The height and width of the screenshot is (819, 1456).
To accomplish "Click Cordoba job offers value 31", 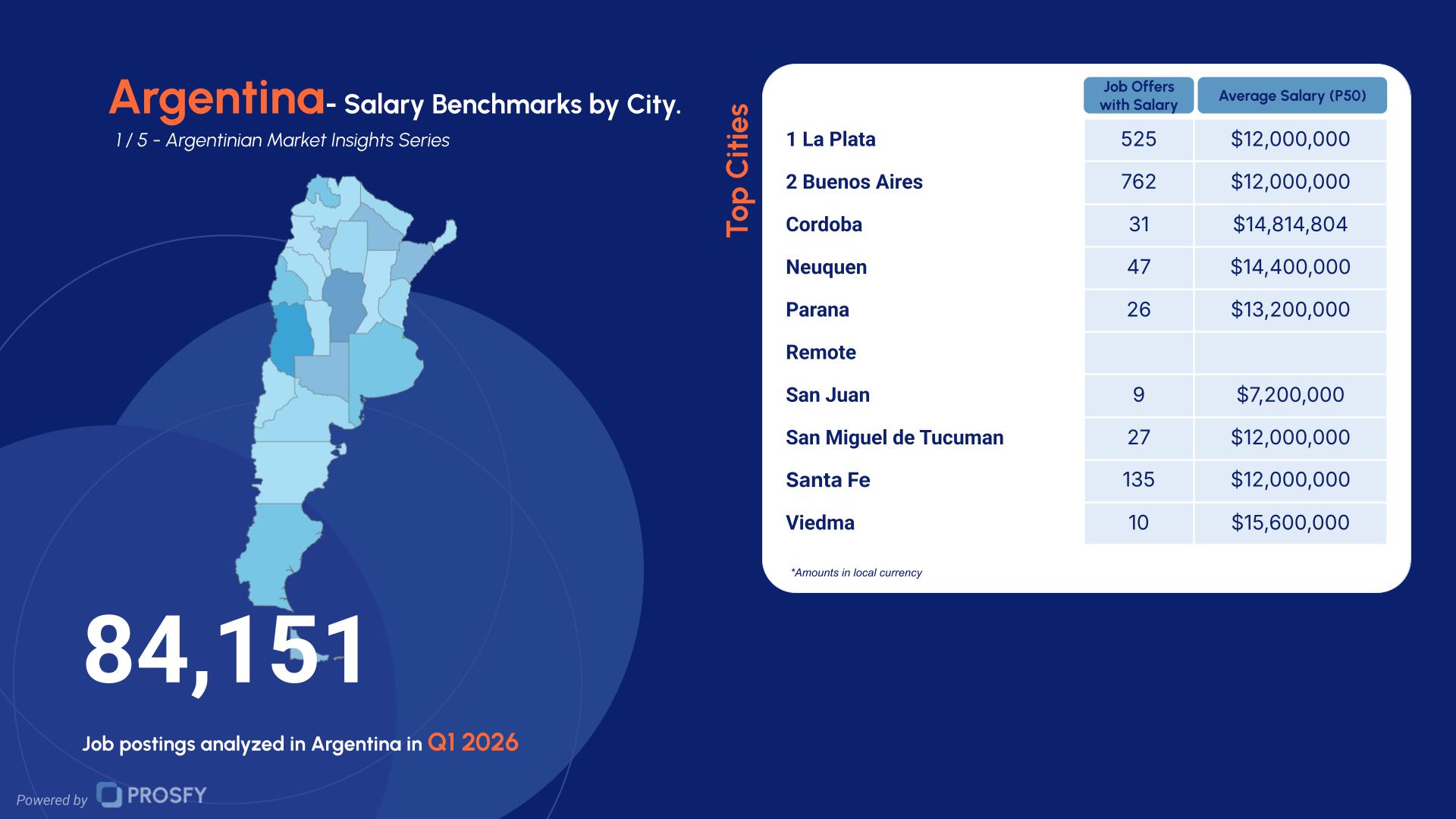I will pos(1138,224).
